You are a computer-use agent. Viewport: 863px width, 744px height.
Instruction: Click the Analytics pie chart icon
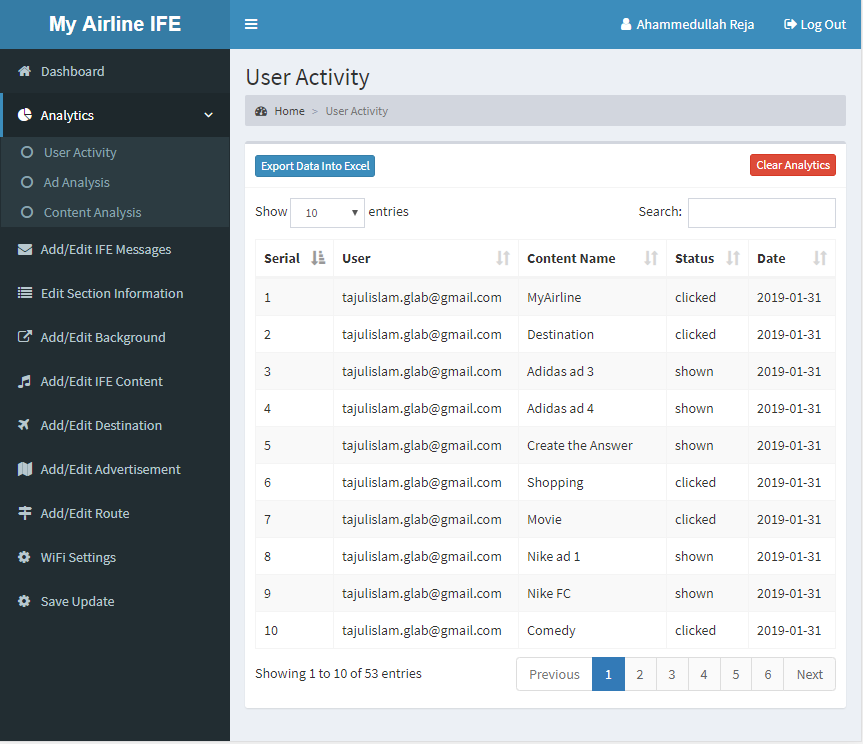click(25, 115)
